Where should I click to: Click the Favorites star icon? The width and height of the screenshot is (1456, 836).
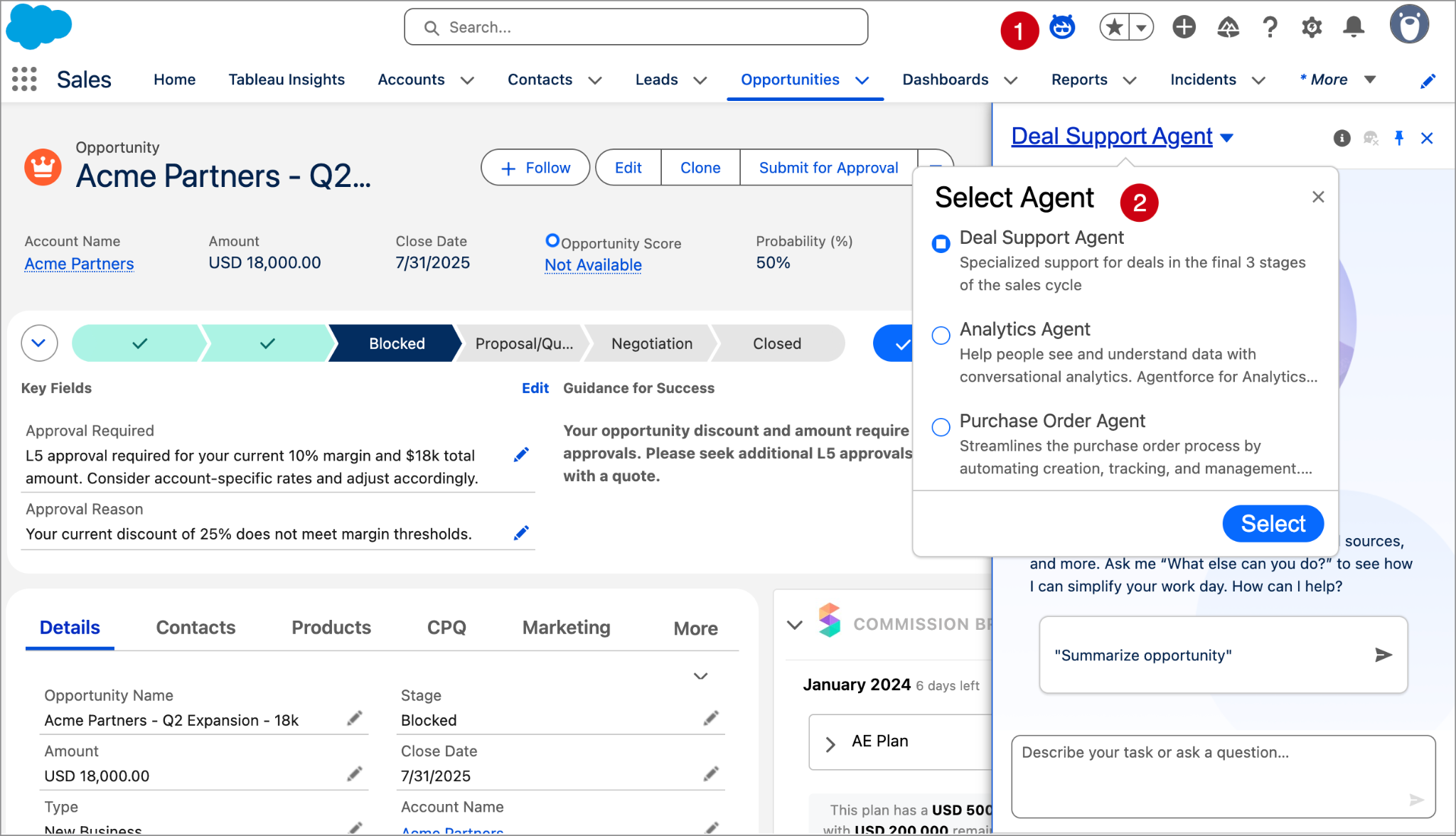click(x=1114, y=27)
